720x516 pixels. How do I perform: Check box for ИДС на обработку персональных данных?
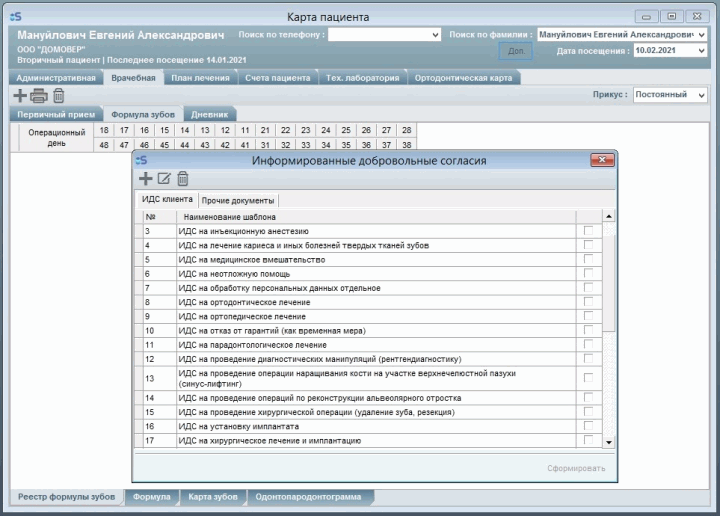point(588,287)
